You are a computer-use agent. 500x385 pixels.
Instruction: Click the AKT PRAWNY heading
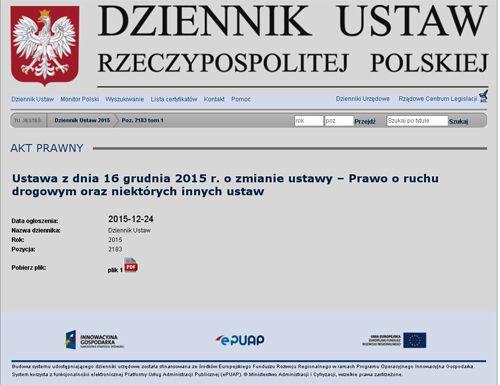[x=47, y=148]
